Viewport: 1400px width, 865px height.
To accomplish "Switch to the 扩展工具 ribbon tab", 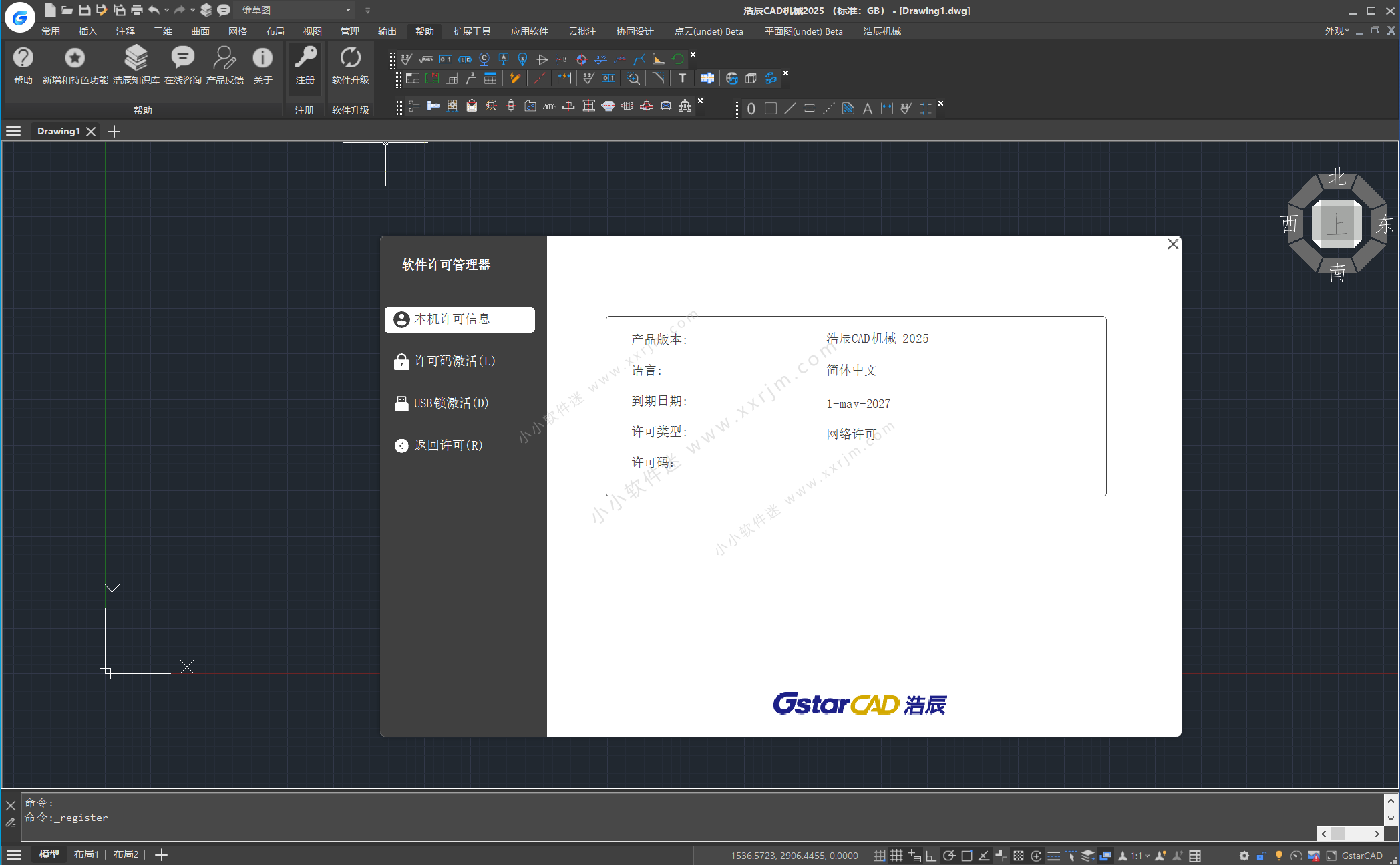I will (x=472, y=31).
